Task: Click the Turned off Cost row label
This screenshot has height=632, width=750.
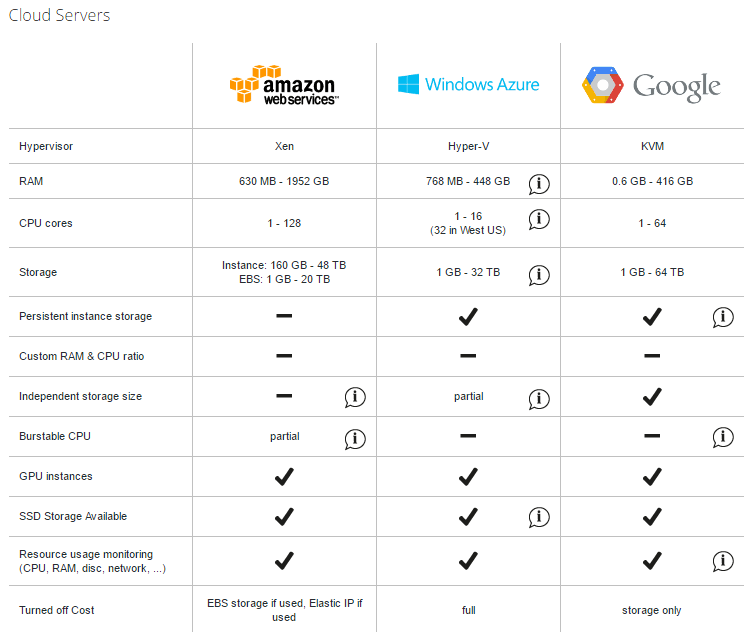Action: [56, 610]
